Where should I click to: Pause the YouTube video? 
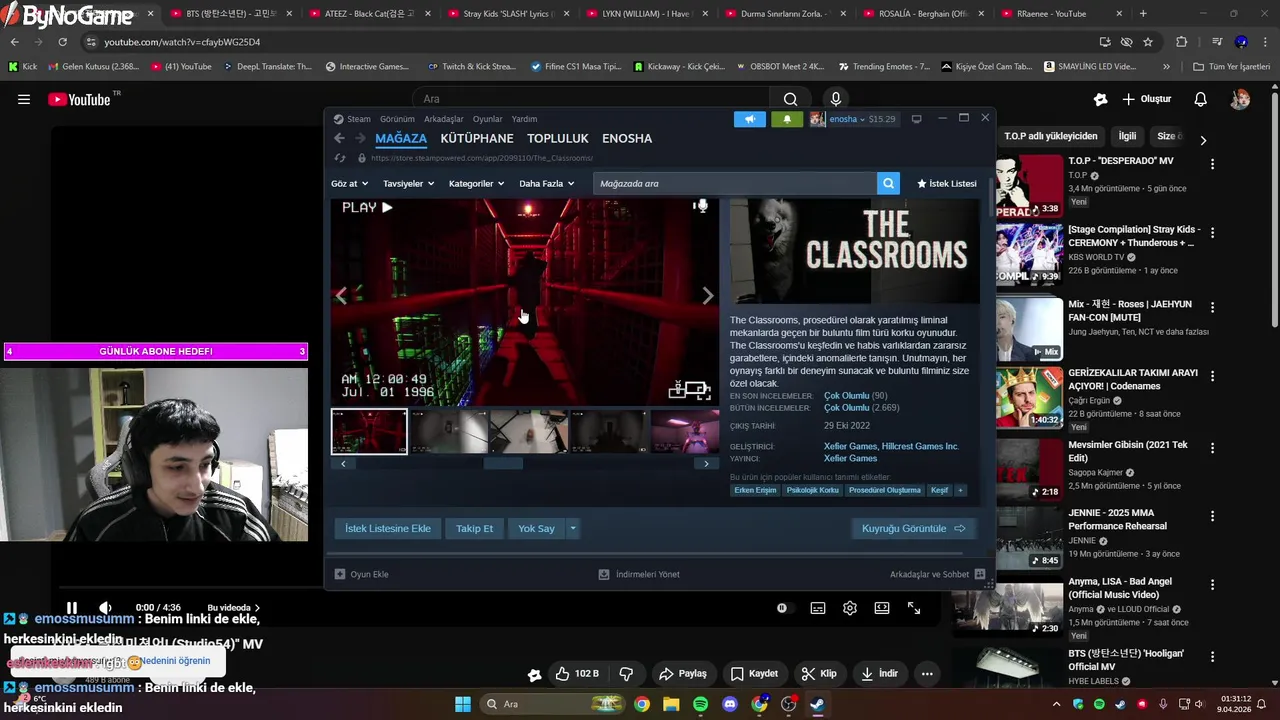[72, 608]
